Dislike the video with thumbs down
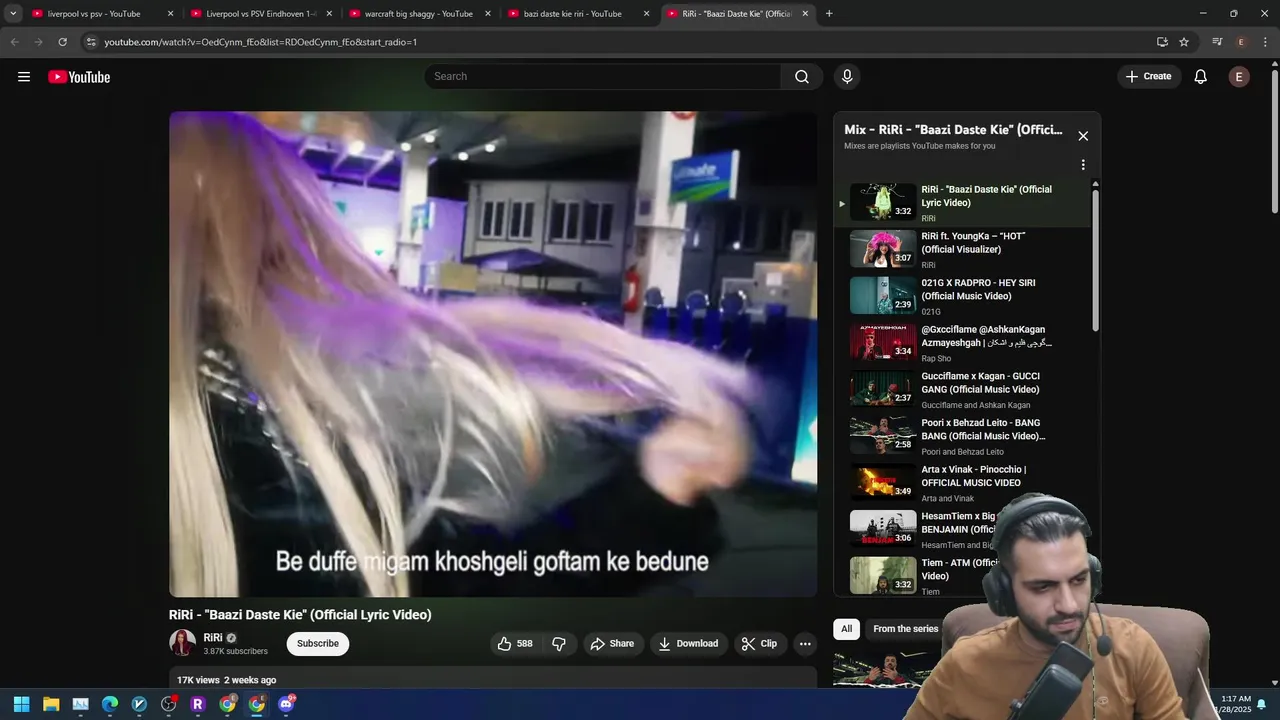1280x720 pixels. point(559,644)
